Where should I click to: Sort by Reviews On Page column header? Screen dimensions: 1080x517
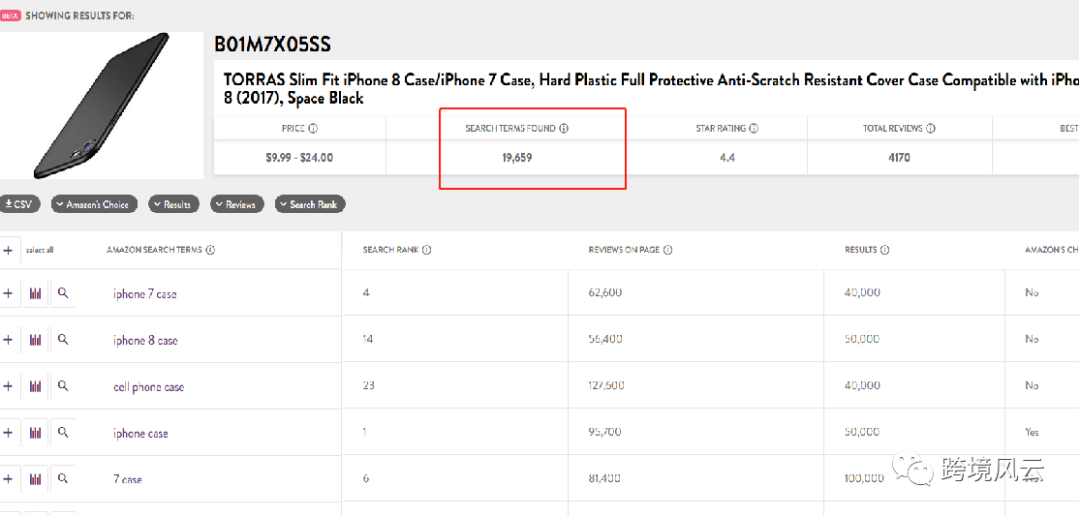624,250
